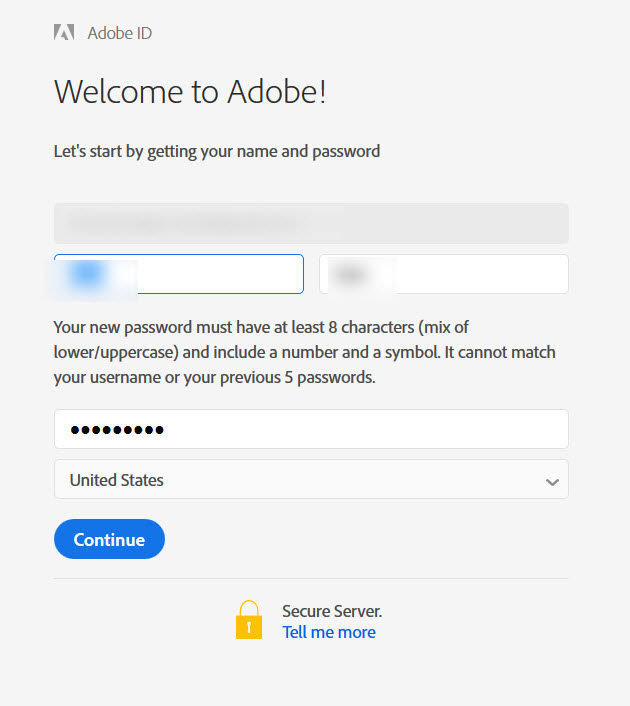Screen dimensions: 630x706
Task: Click the password requirements paragraph
Action: click(x=304, y=352)
